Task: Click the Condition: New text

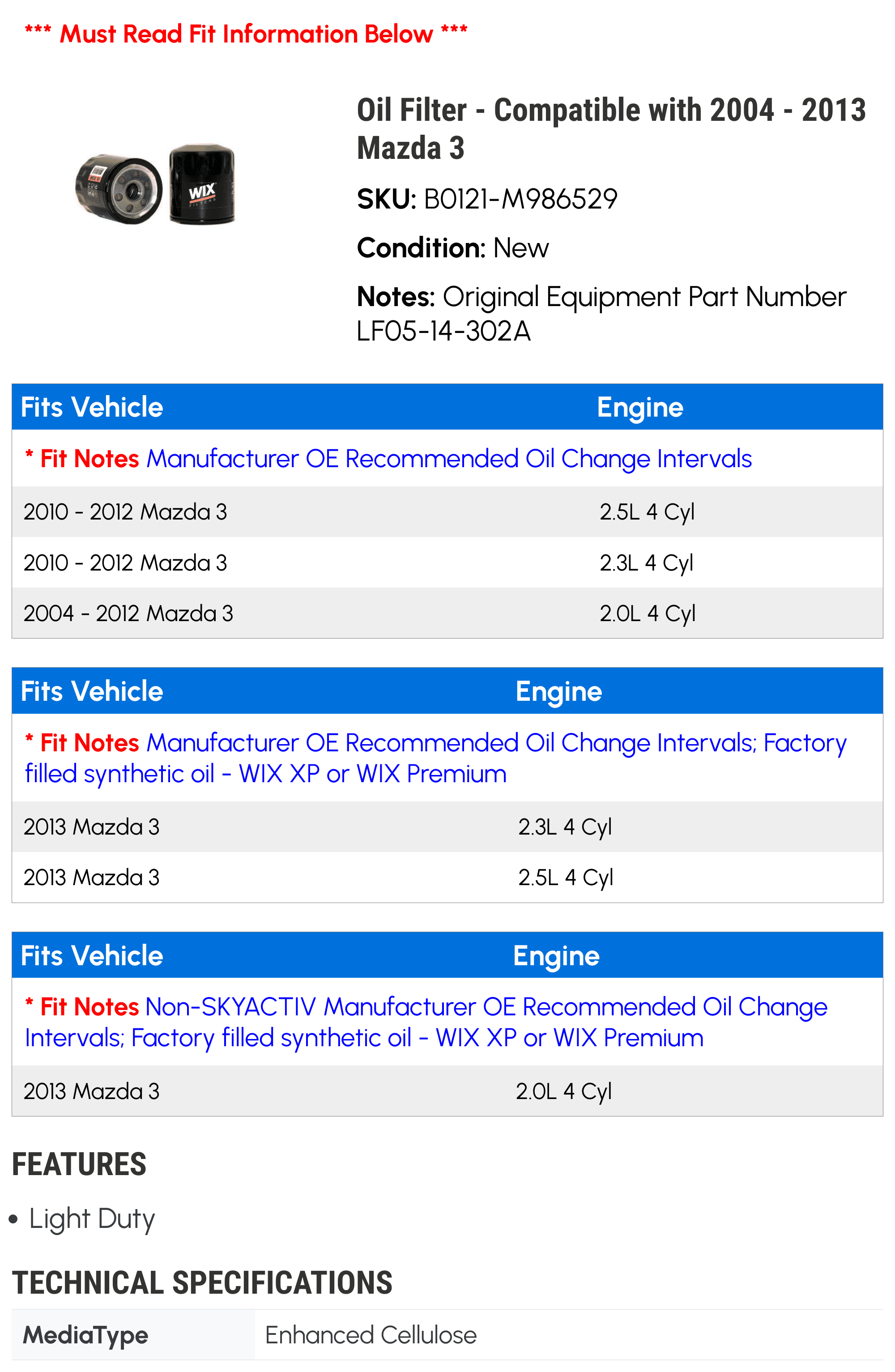Action: click(x=453, y=248)
